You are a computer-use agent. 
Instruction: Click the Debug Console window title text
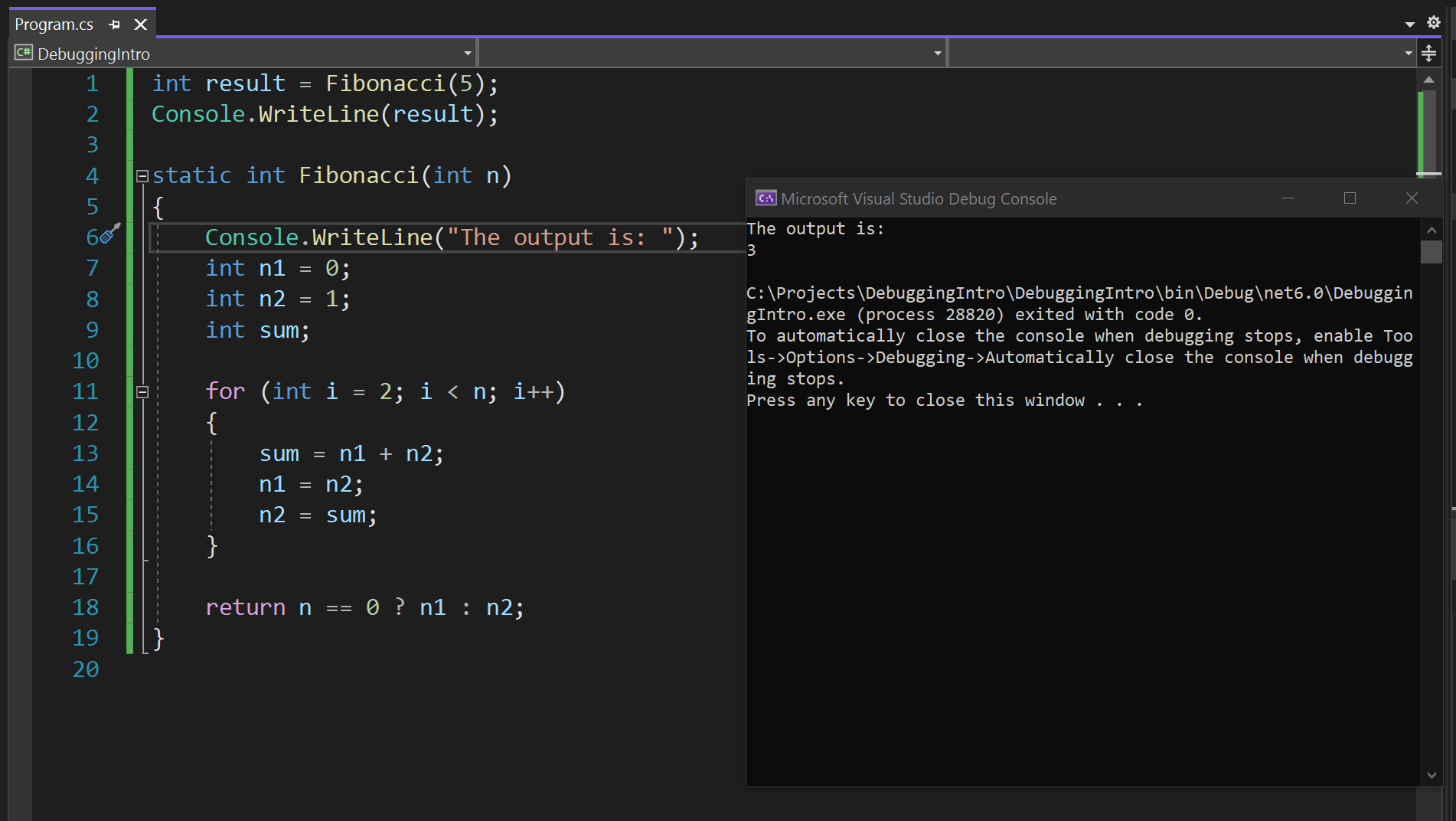click(x=919, y=199)
